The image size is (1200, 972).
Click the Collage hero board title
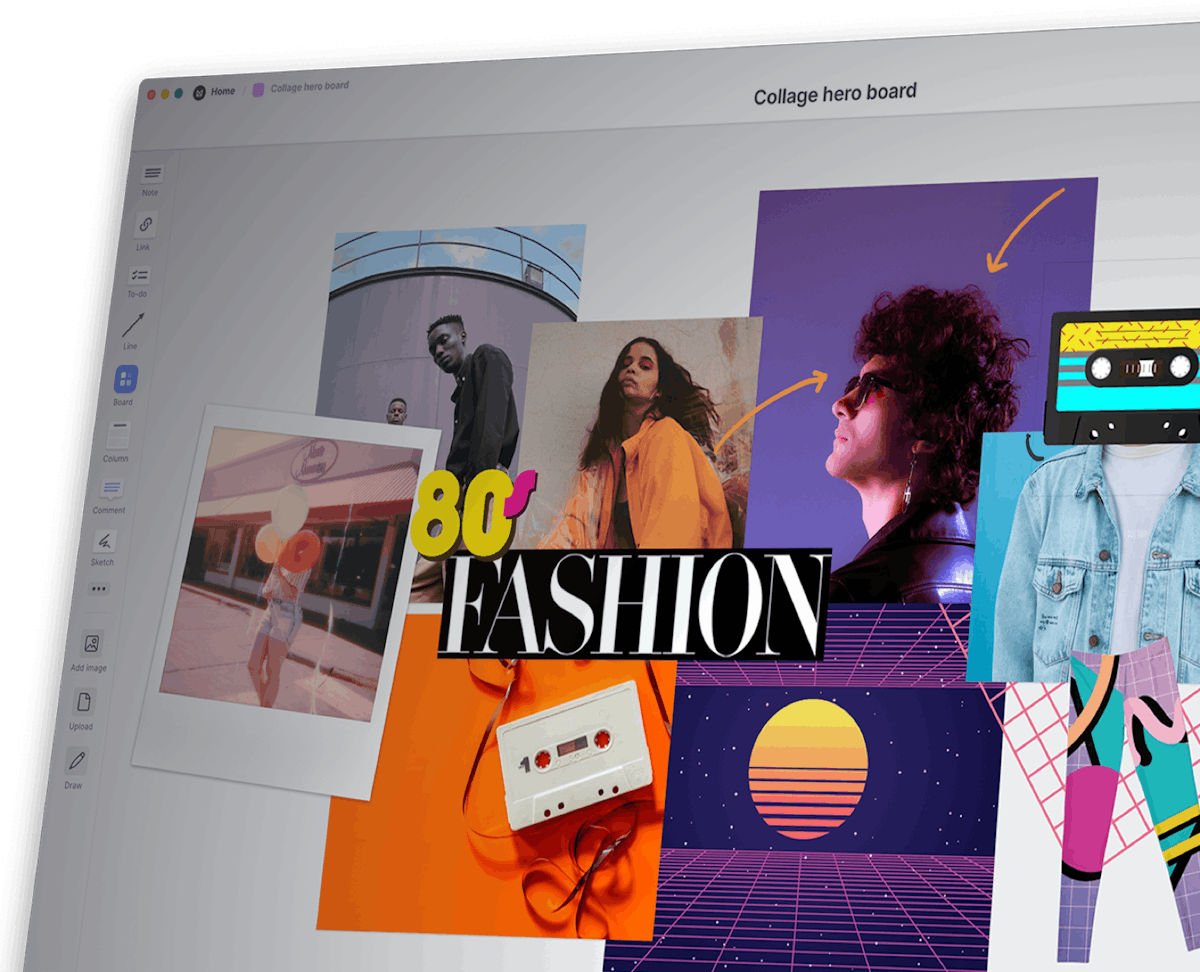[835, 91]
